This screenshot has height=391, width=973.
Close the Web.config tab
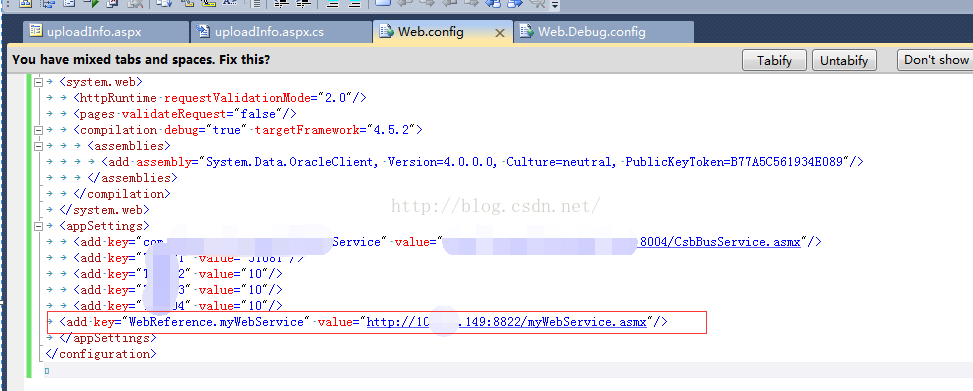[500, 33]
